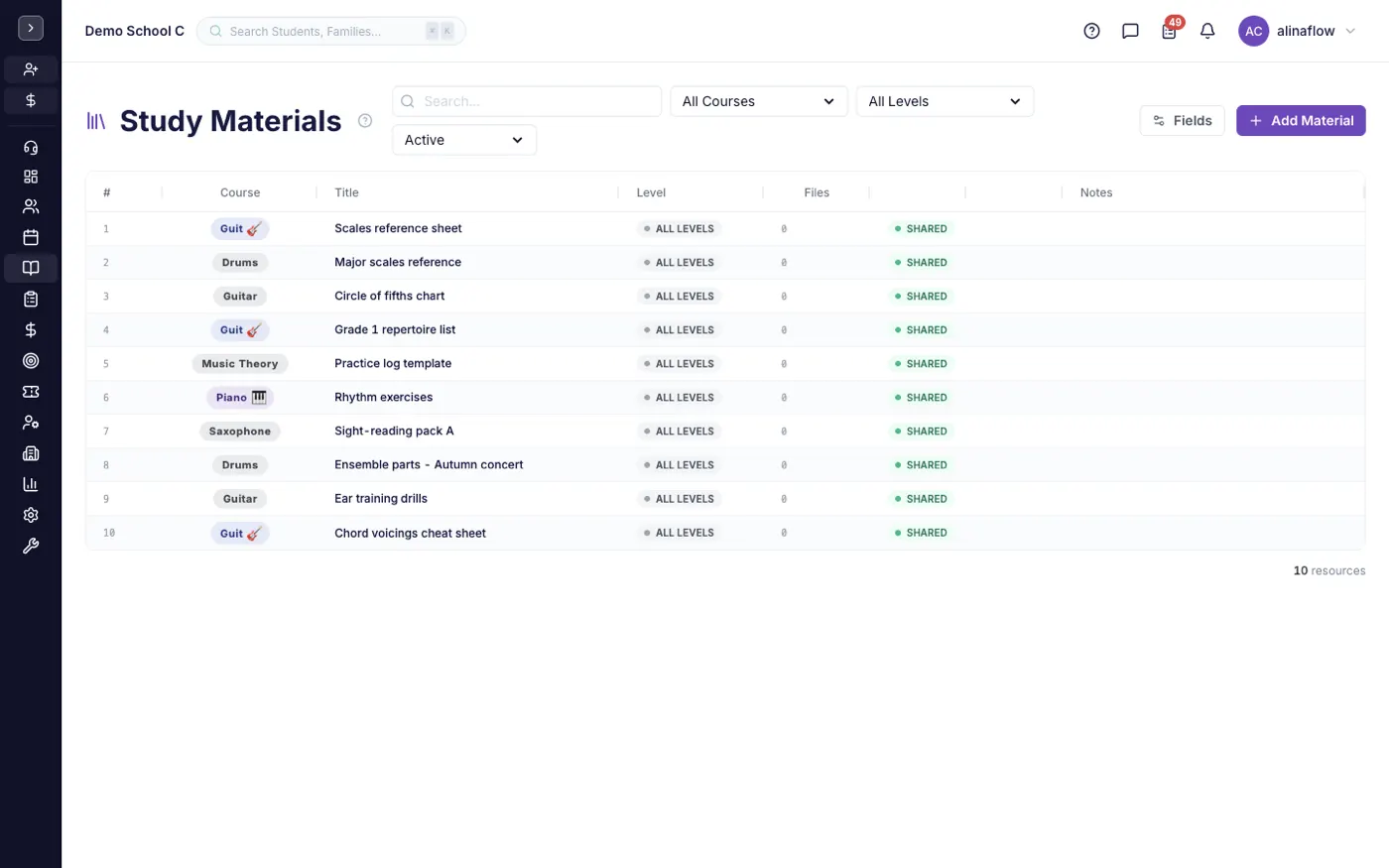
Task: Open the chat messages icon in the top bar
Action: point(1130,31)
